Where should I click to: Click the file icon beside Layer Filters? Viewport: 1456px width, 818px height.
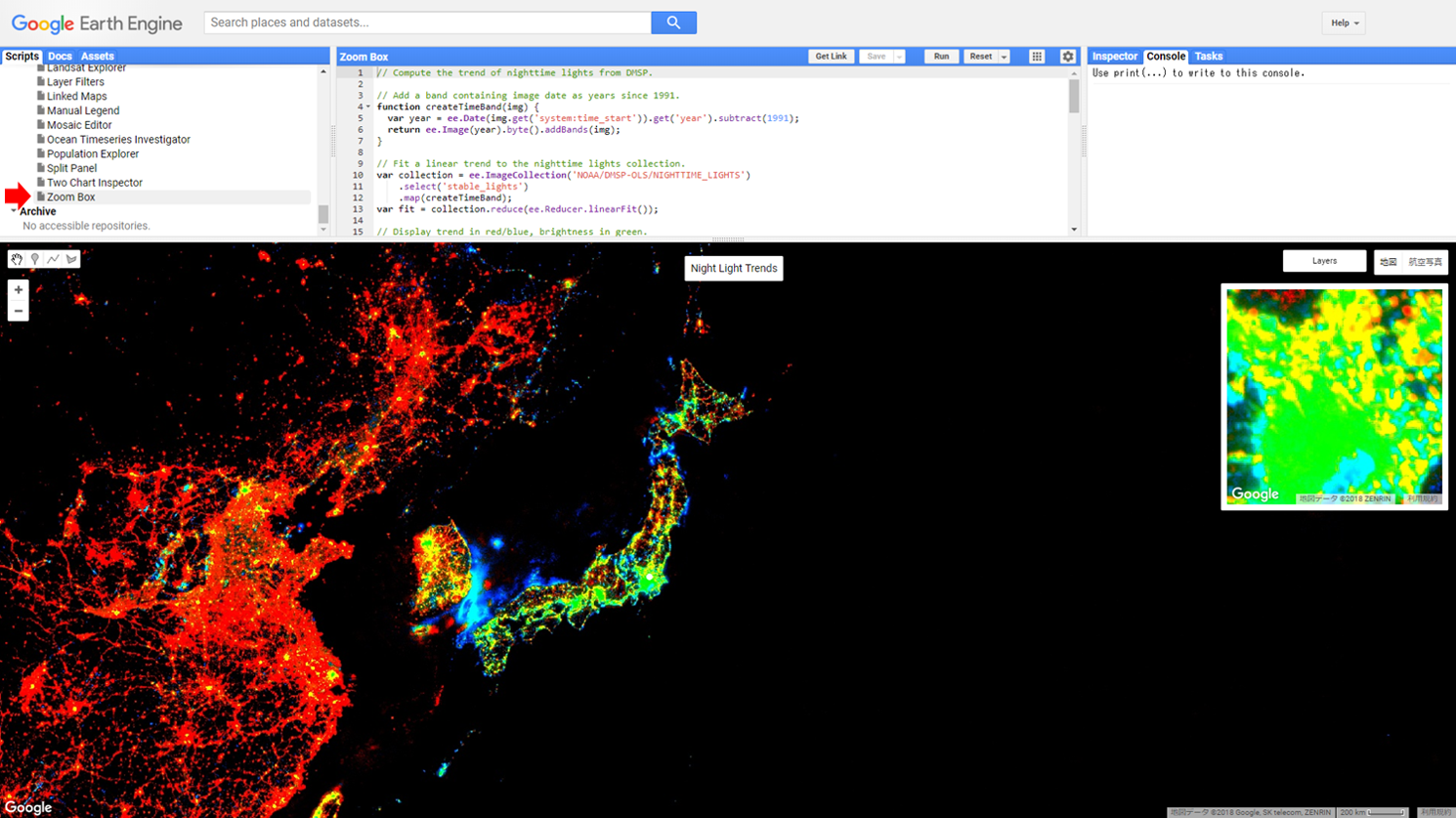coord(41,82)
